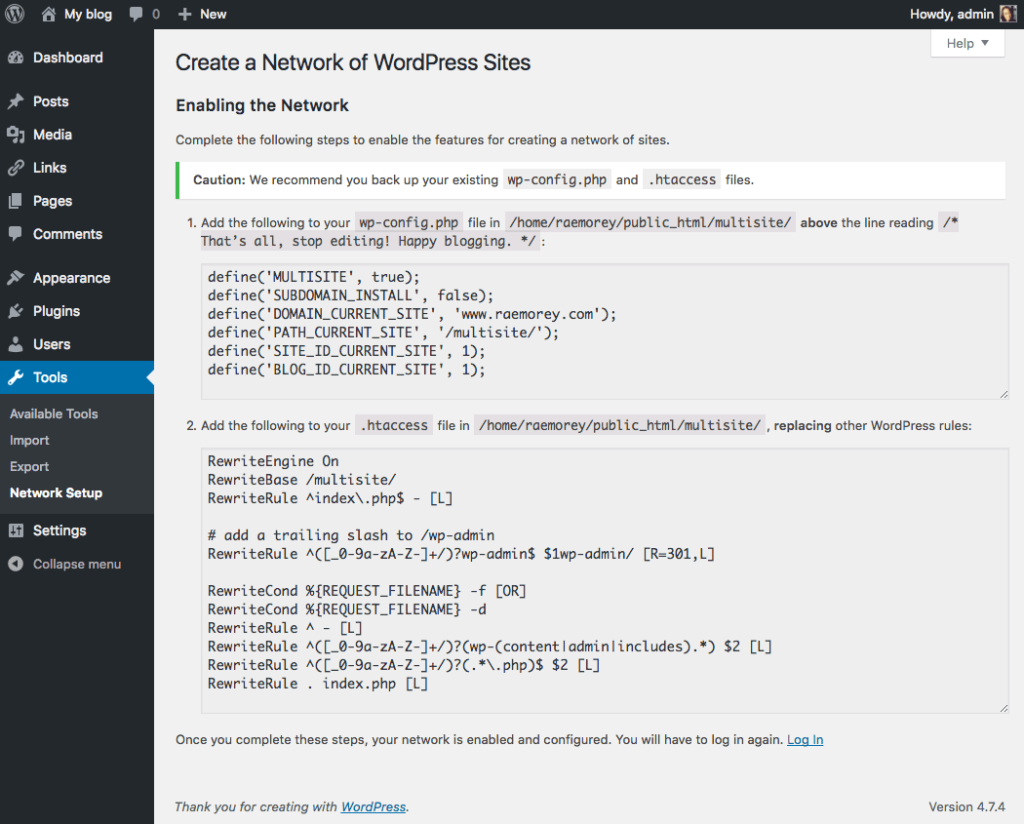Click the 'Log In' link

point(805,739)
